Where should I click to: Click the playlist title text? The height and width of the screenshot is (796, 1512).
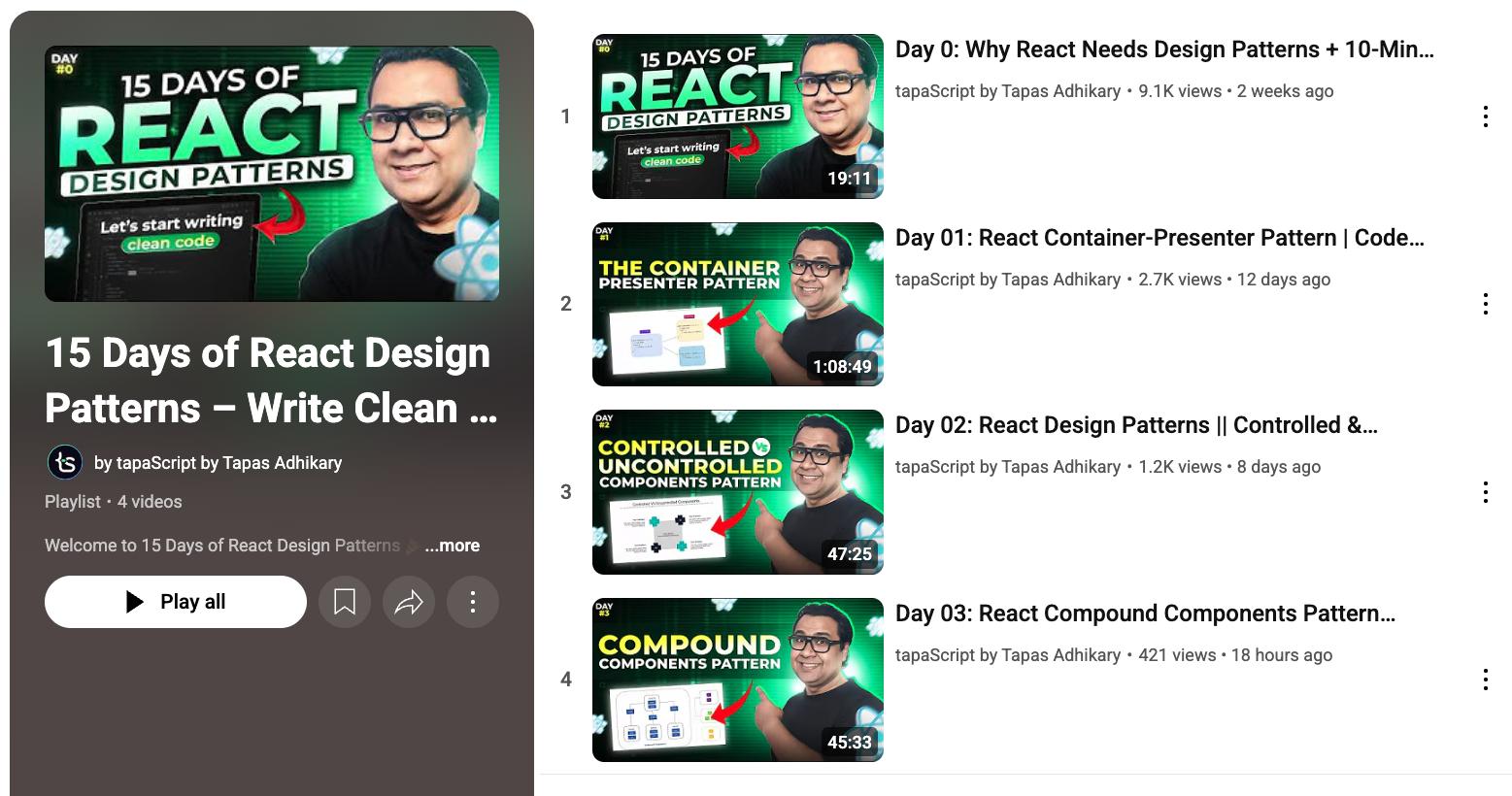266,379
